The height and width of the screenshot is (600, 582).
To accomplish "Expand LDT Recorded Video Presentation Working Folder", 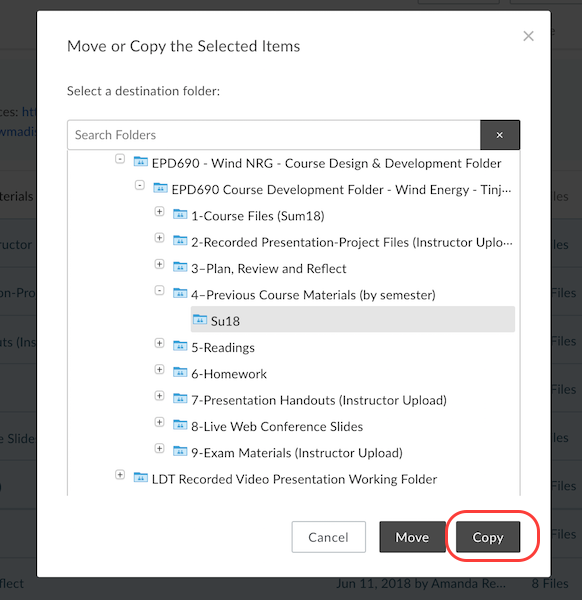I will (120, 475).
